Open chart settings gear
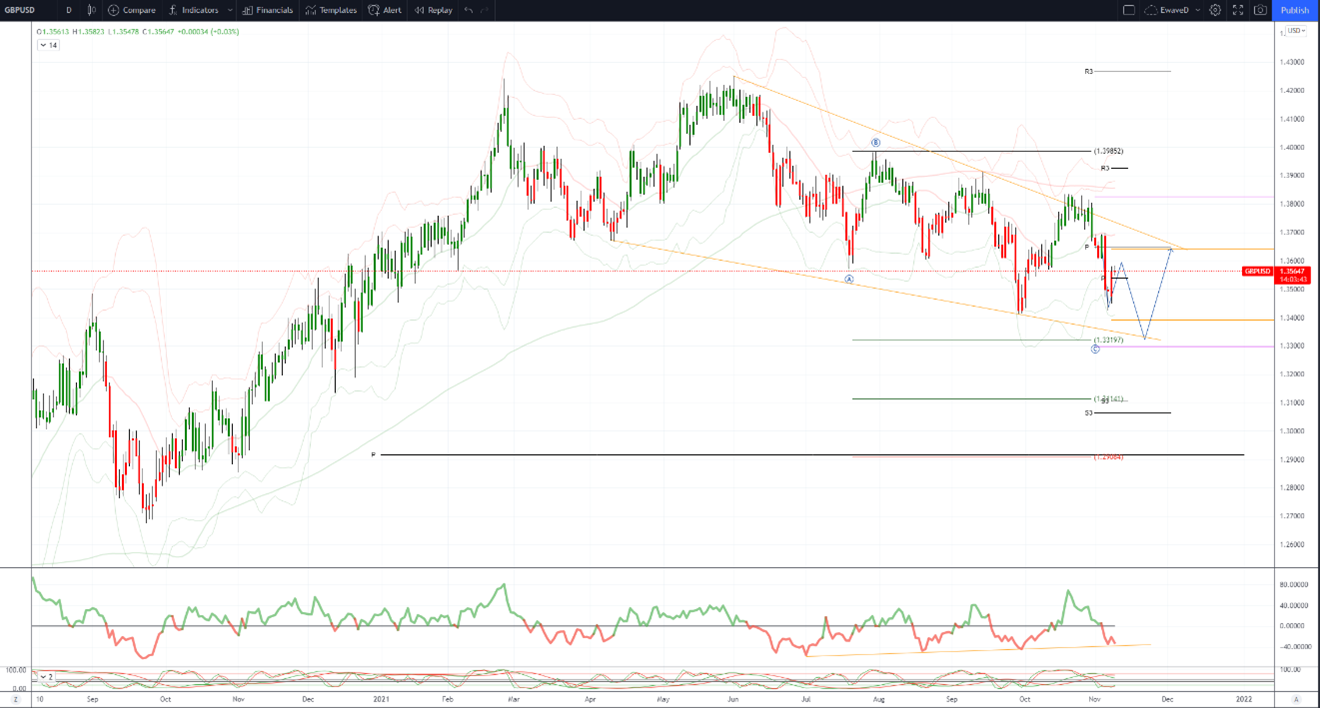Screen dimensions: 1320x708 (x=1215, y=10)
